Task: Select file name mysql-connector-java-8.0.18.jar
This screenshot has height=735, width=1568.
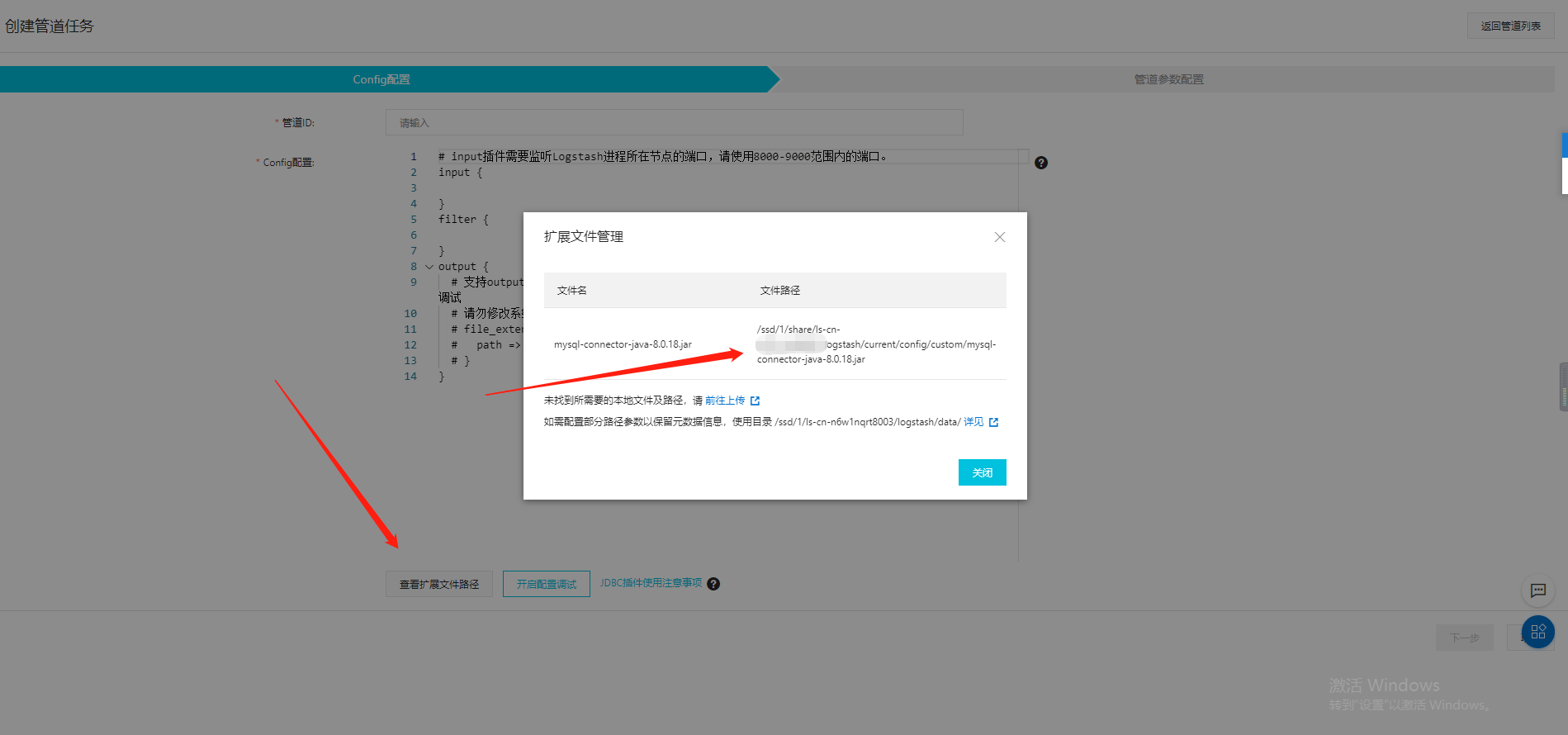Action: (x=623, y=344)
